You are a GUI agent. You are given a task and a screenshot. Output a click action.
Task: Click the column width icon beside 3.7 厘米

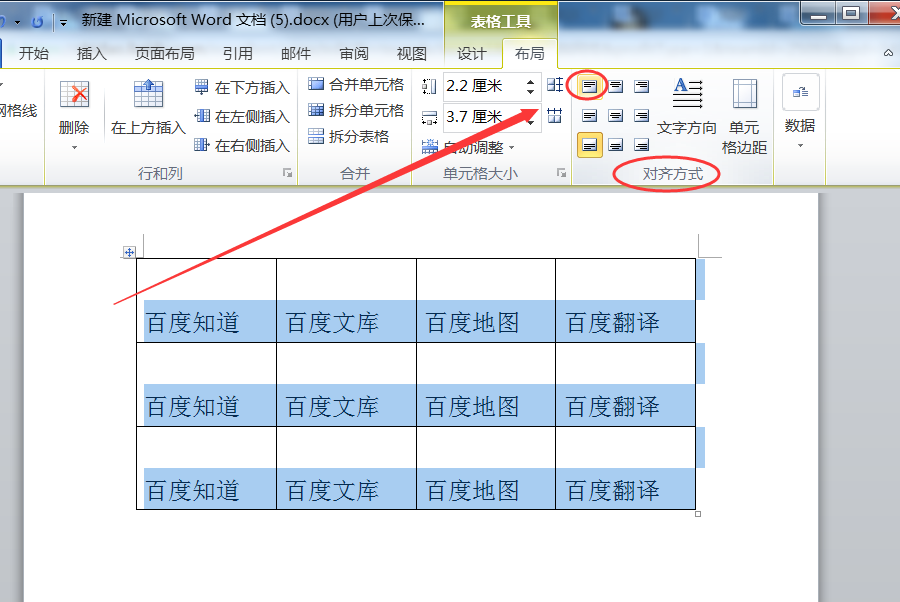tap(429, 118)
